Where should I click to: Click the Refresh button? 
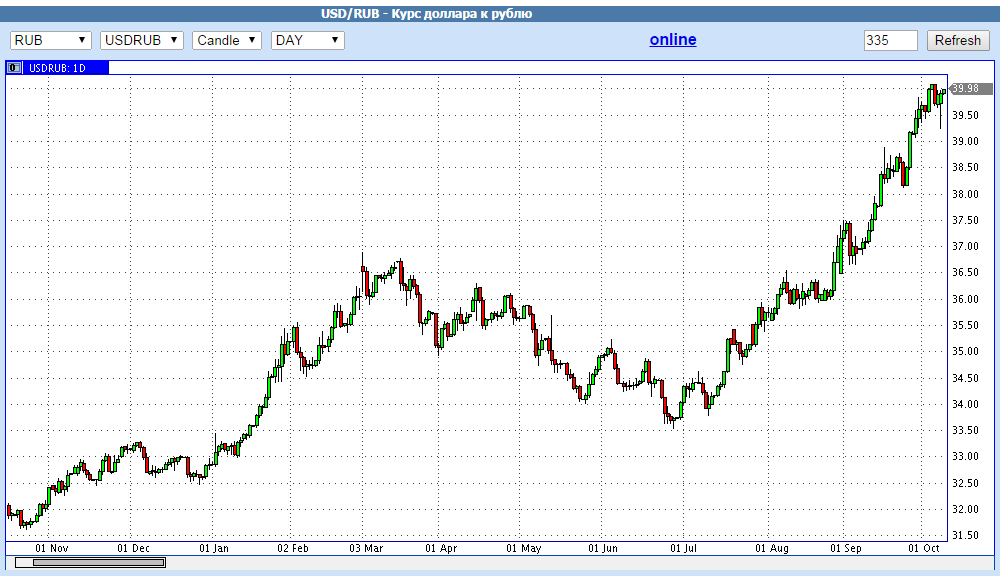958,40
